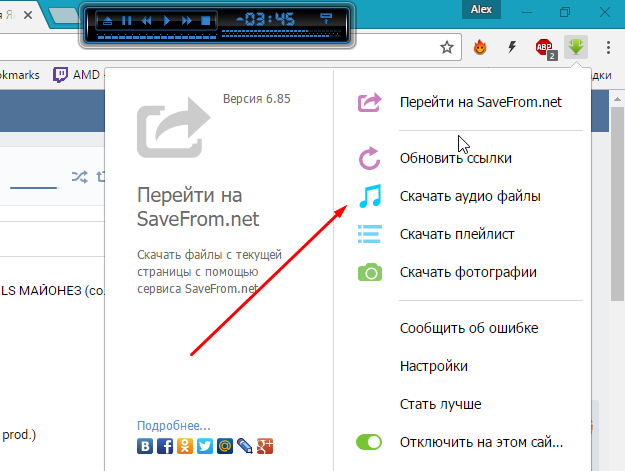This screenshot has height=471, width=625.
Task: Click the large gray SaveFrom share logo
Action: pos(173,128)
